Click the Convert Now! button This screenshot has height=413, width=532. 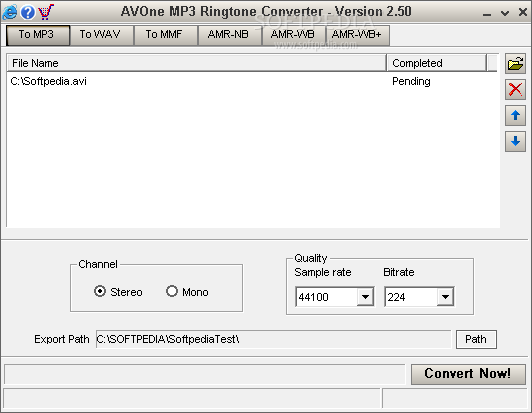click(x=468, y=374)
